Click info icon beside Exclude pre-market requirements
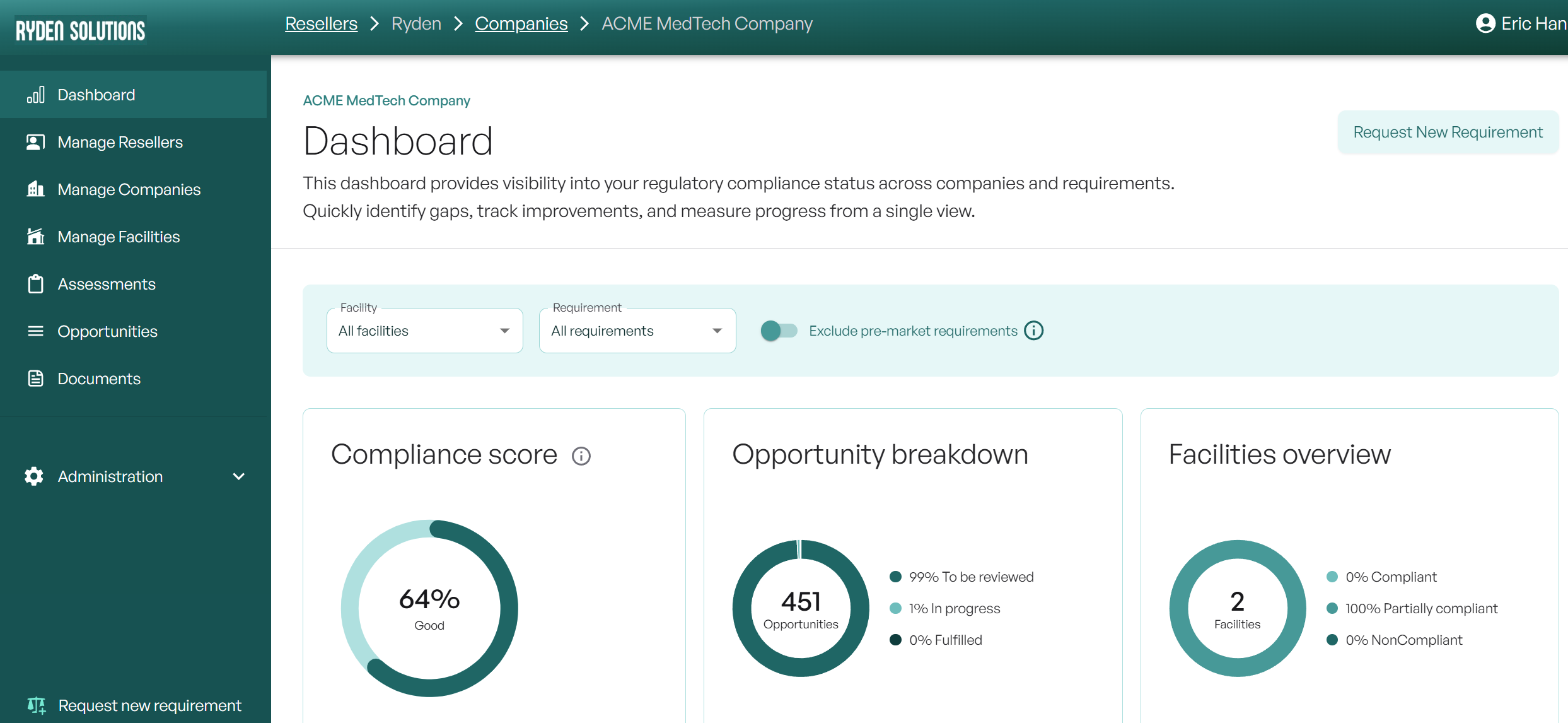The height and width of the screenshot is (723, 1568). coord(1033,331)
